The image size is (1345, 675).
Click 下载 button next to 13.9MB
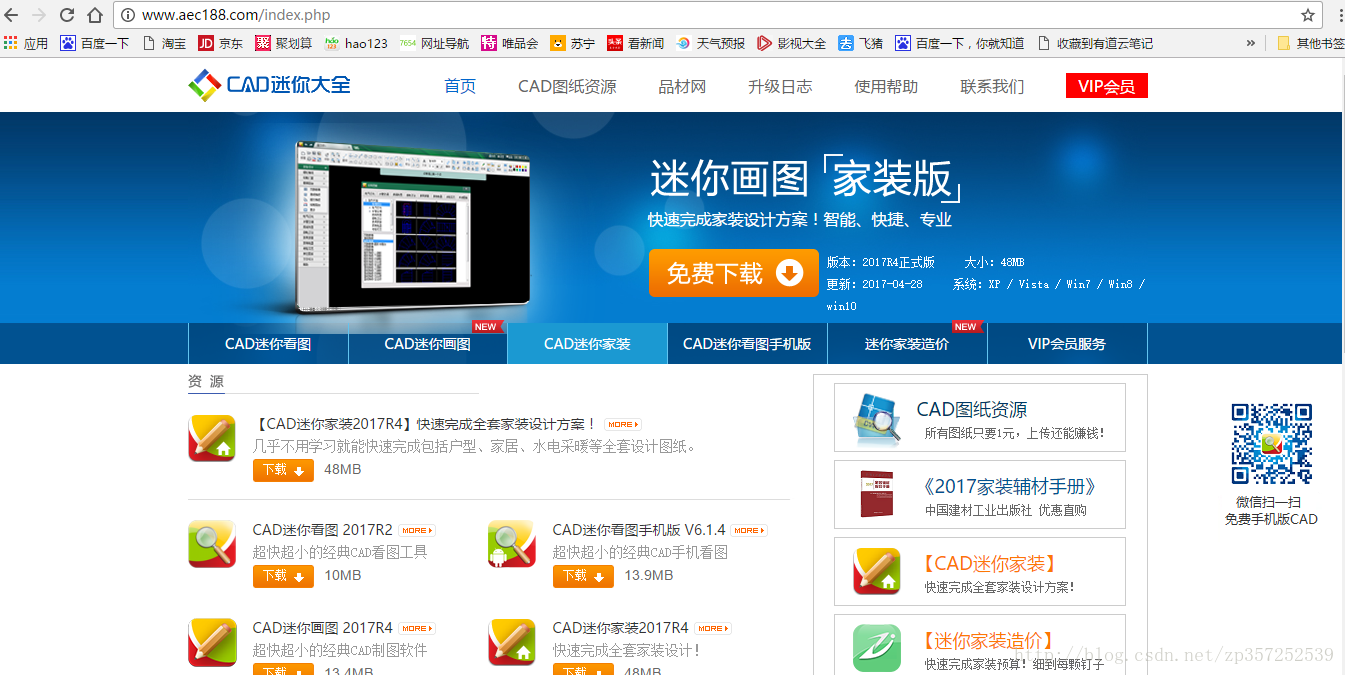[x=583, y=576]
